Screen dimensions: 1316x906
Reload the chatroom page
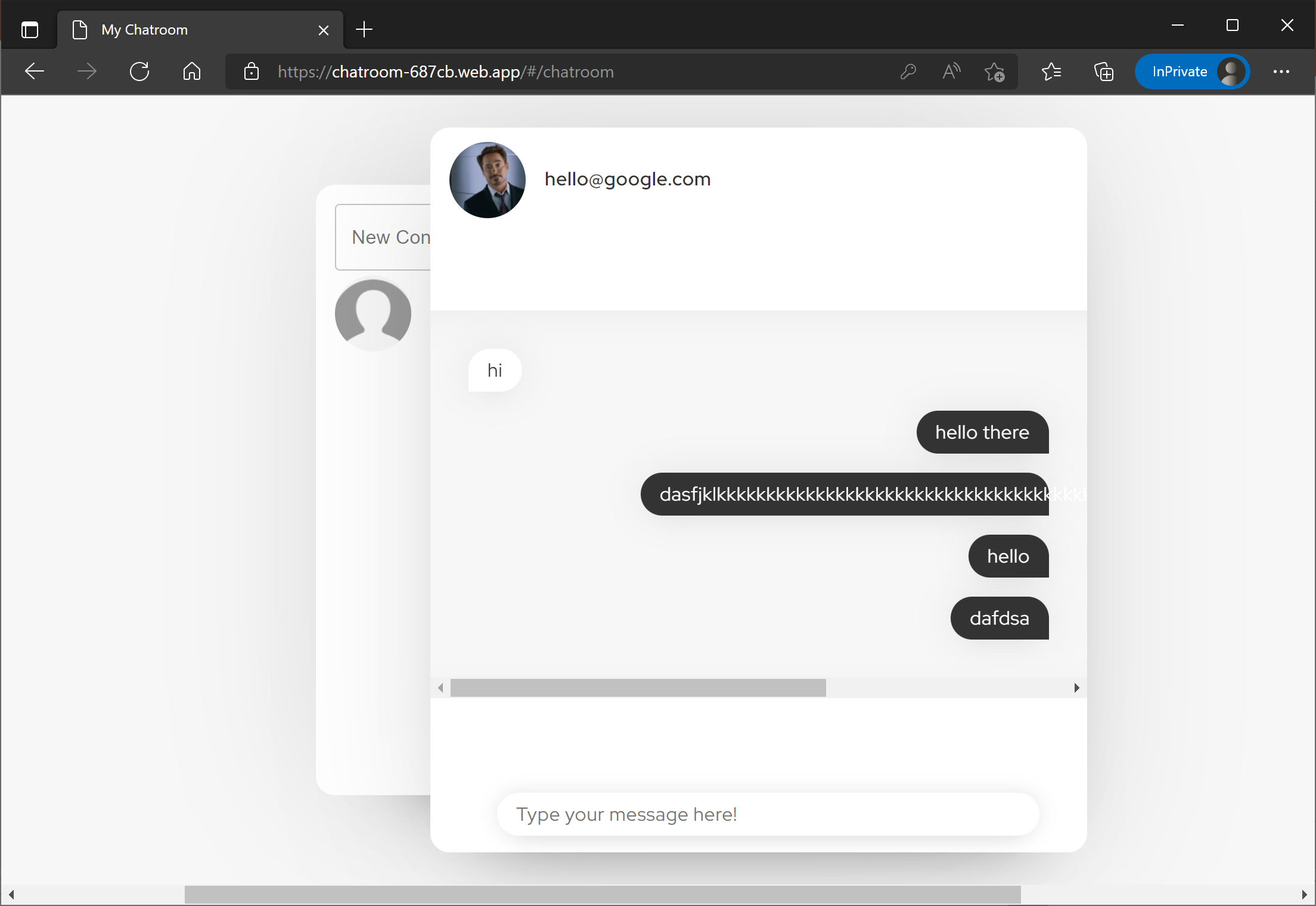(x=139, y=72)
